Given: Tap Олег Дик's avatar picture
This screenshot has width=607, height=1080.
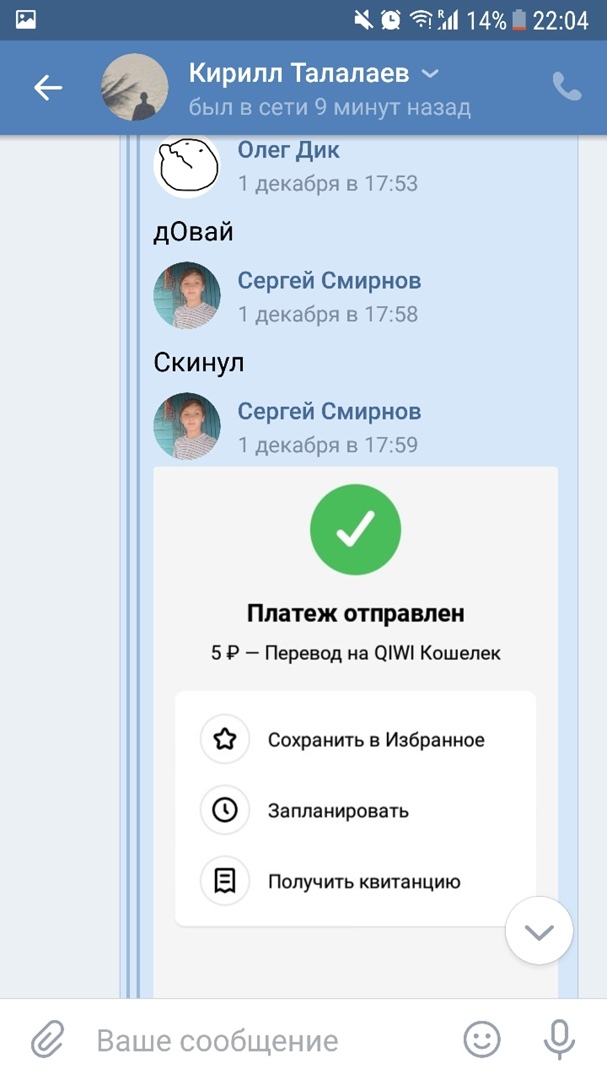Looking at the screenshot, I should point(186,166).
